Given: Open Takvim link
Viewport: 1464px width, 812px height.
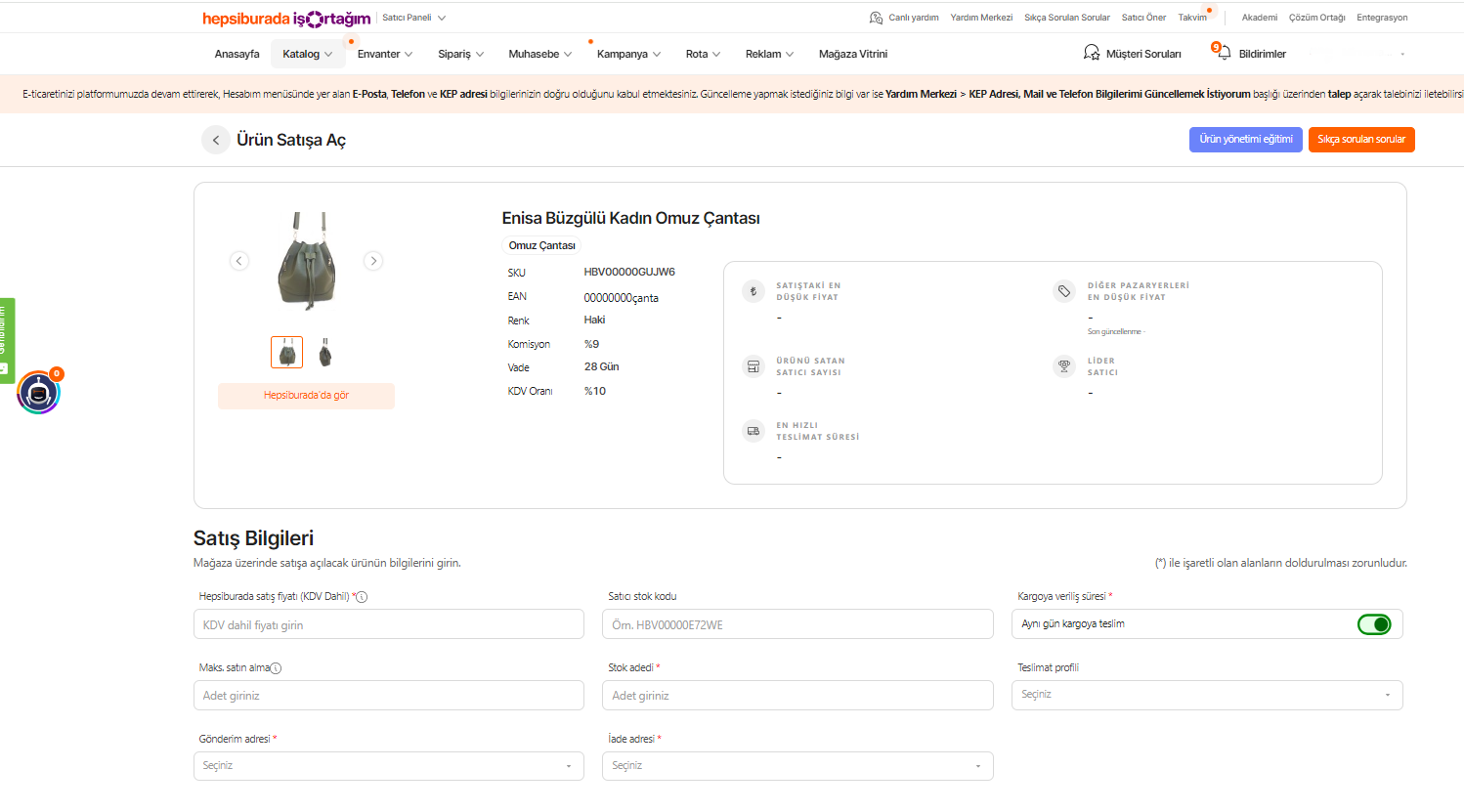Looking at the screenshot, I should click(x=1192, y=18).
